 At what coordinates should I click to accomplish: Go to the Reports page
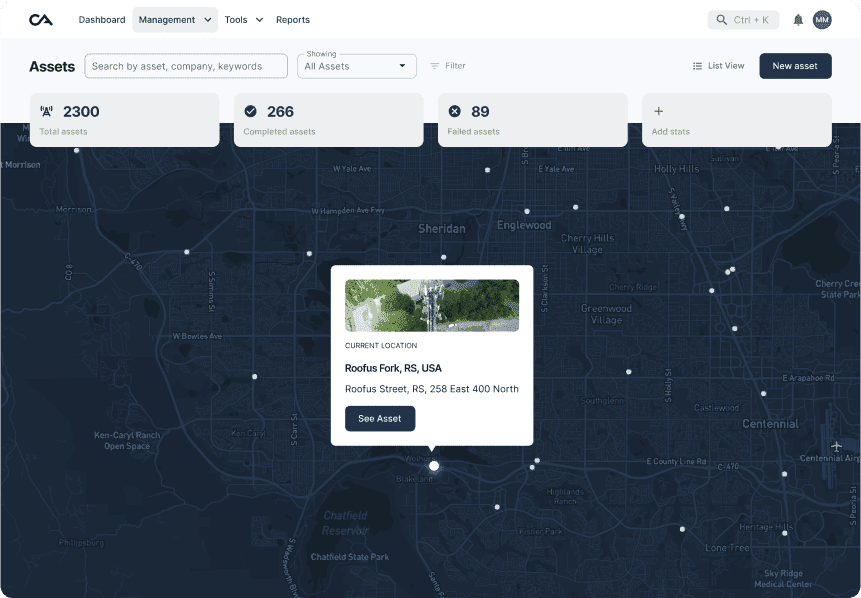click(293, 20)
